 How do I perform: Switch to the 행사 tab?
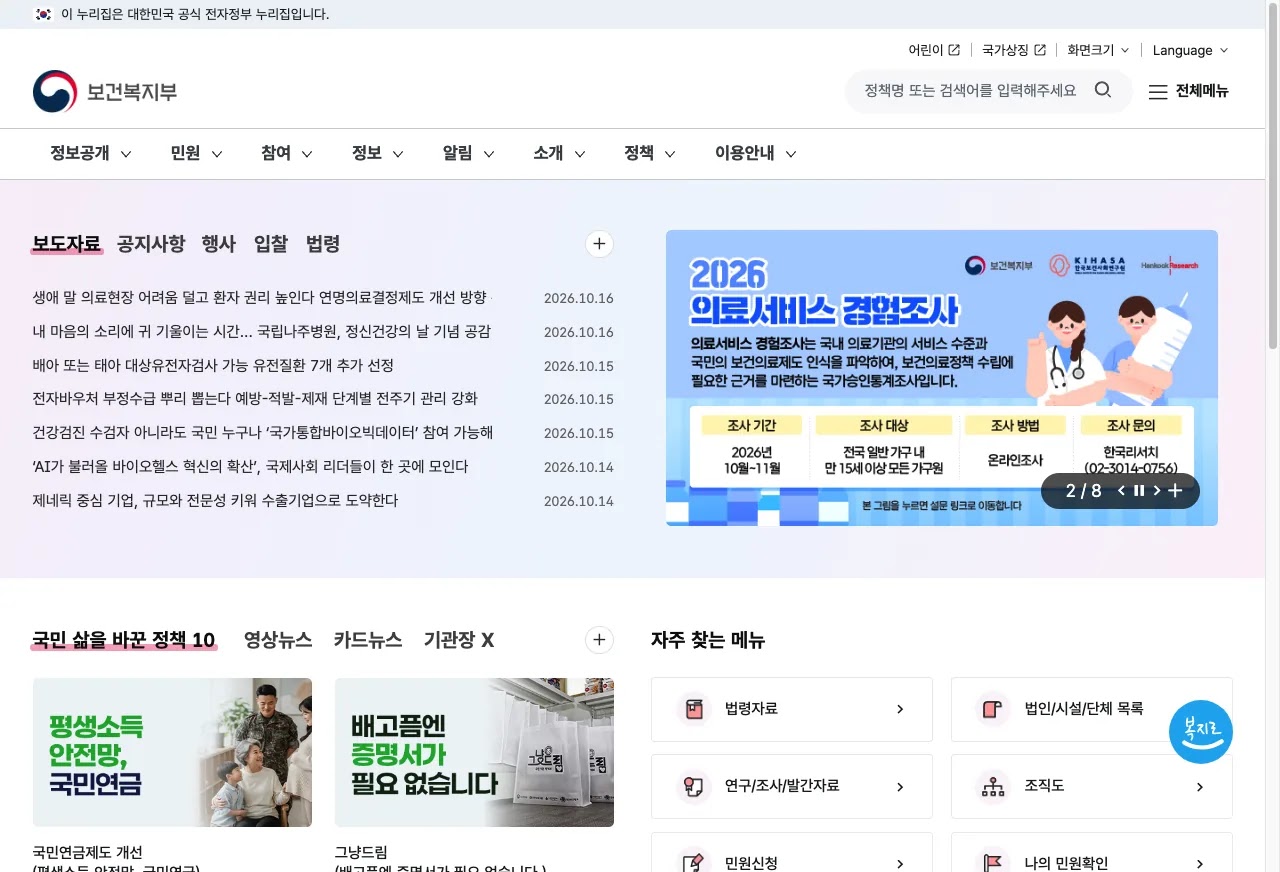coord(219,244)
